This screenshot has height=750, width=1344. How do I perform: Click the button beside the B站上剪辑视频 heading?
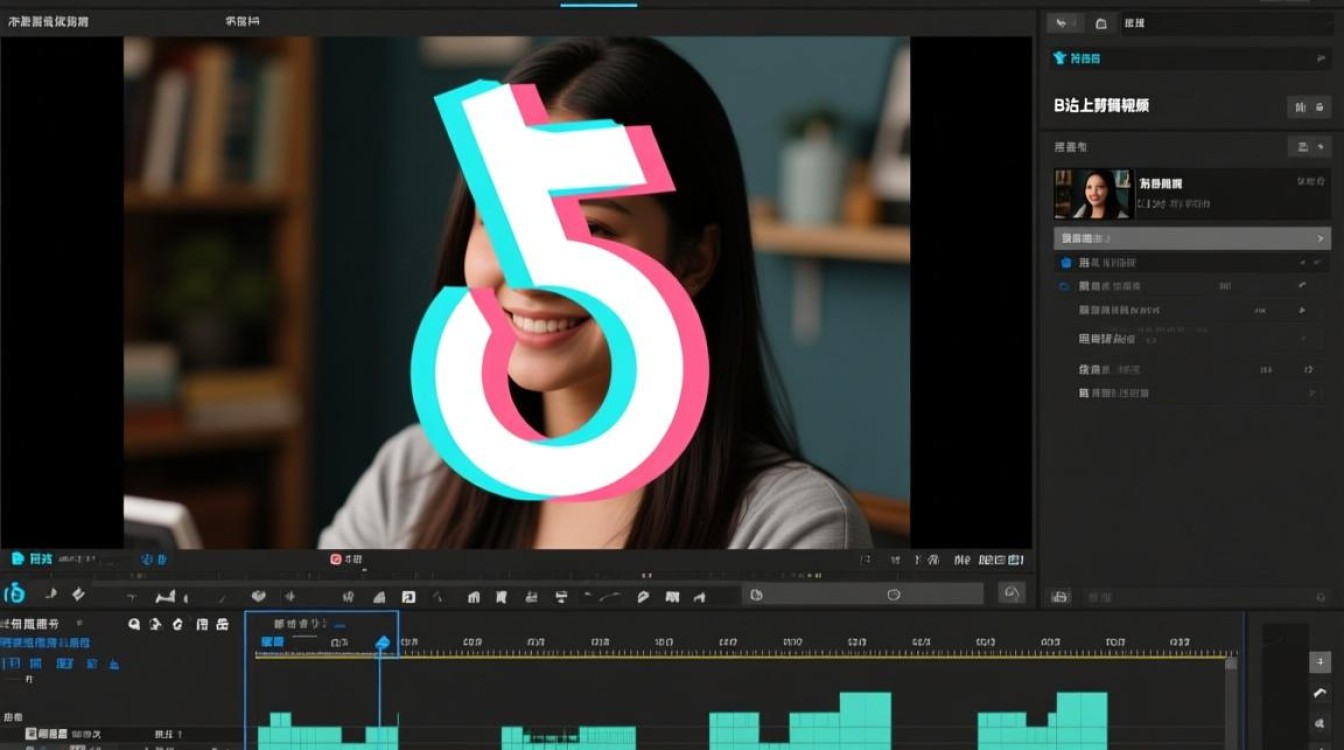point(1309,107)
